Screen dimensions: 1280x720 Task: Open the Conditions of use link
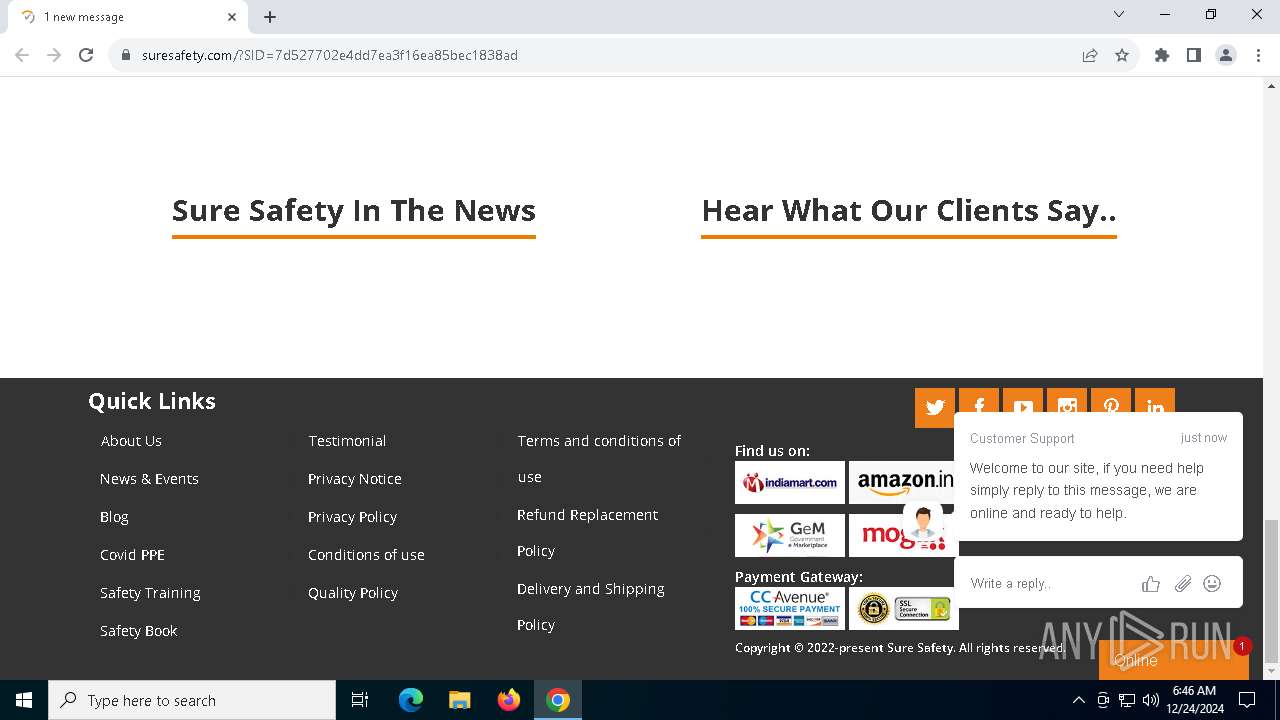click(x=366, y=555)
